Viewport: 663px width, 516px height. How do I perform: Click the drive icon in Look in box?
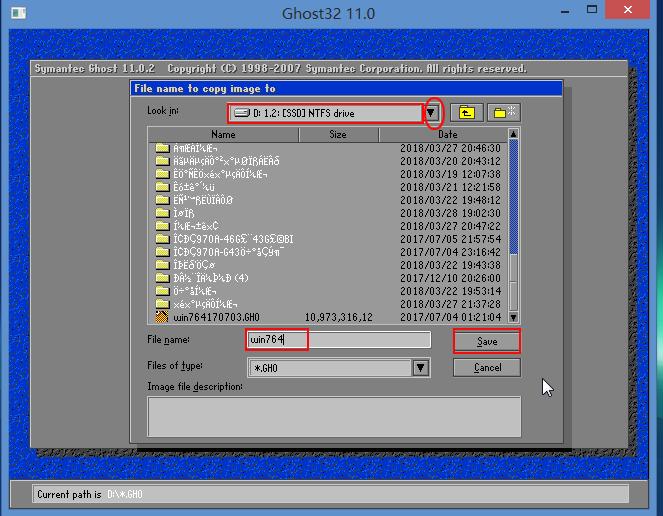(x=241, y=113)
